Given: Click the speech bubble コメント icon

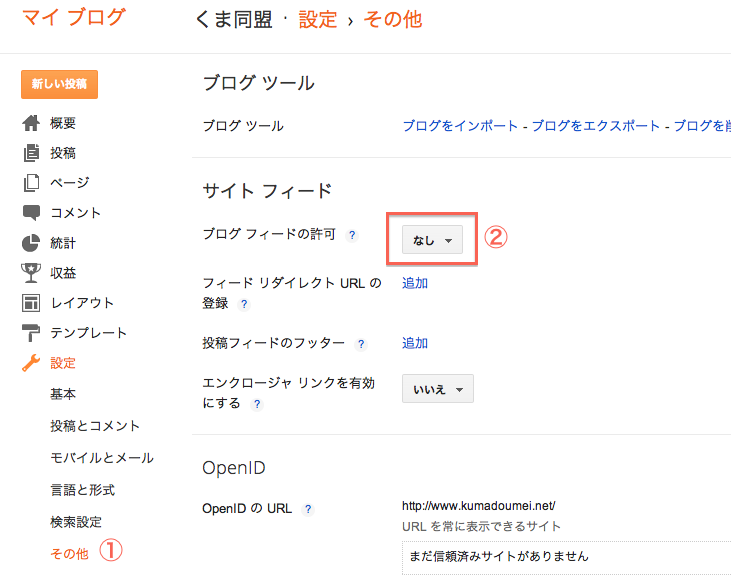Looking at the screenshot, I should [31, 213].
